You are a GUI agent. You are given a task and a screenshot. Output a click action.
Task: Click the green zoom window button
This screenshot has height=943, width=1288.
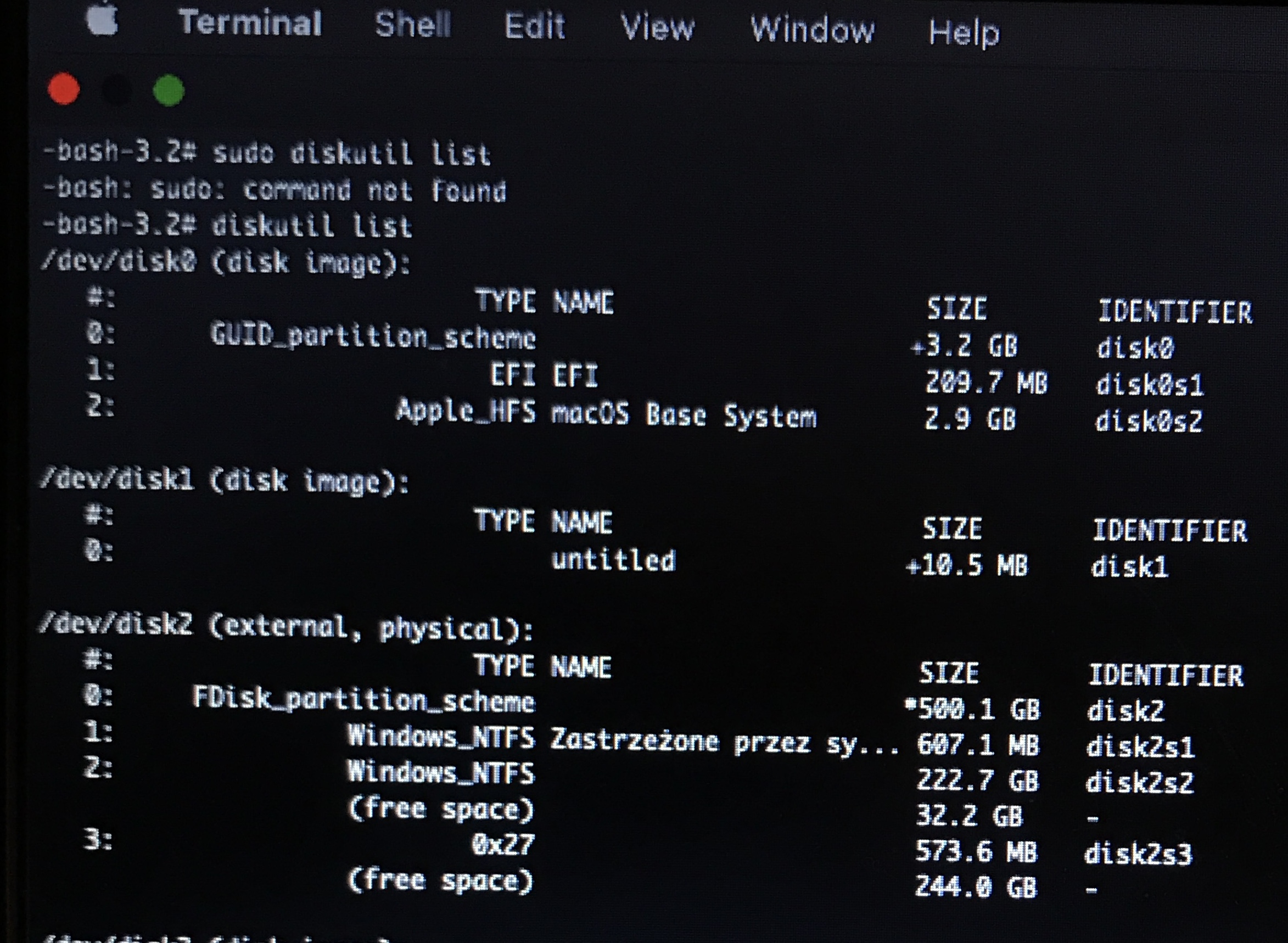[x=169, y=90]
